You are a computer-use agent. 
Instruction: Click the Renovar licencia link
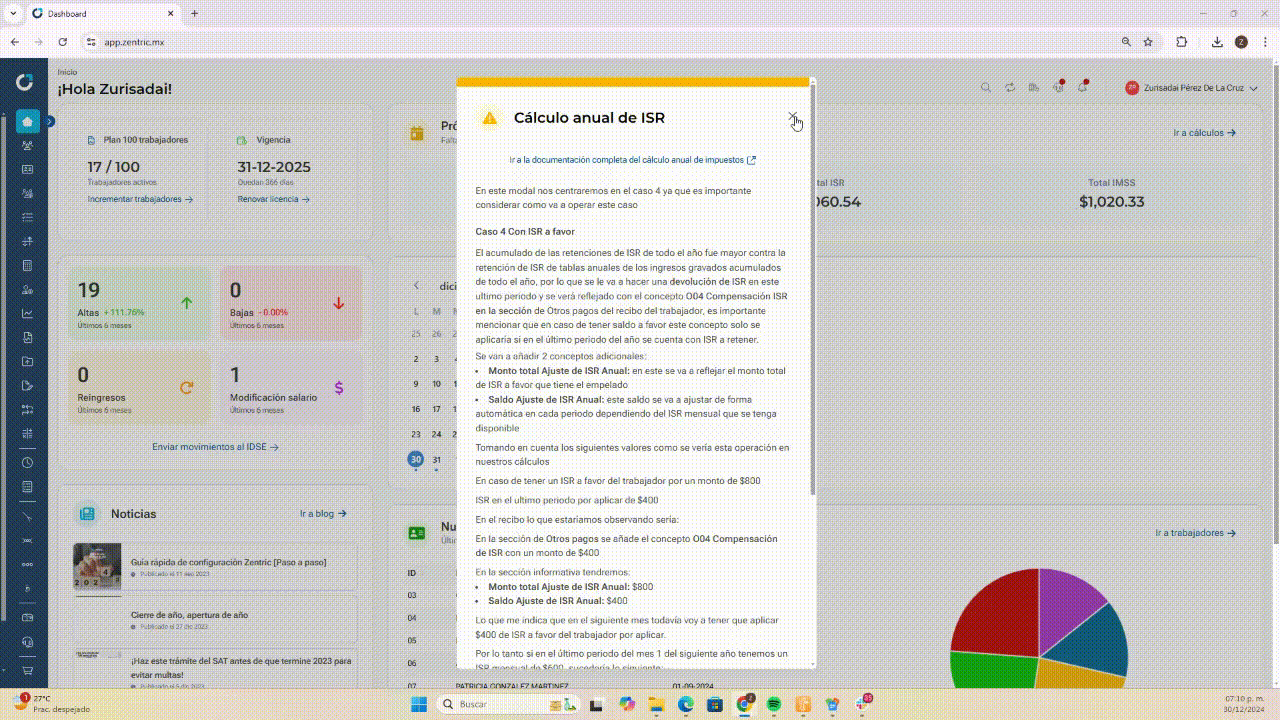click(x=274, y=199)
